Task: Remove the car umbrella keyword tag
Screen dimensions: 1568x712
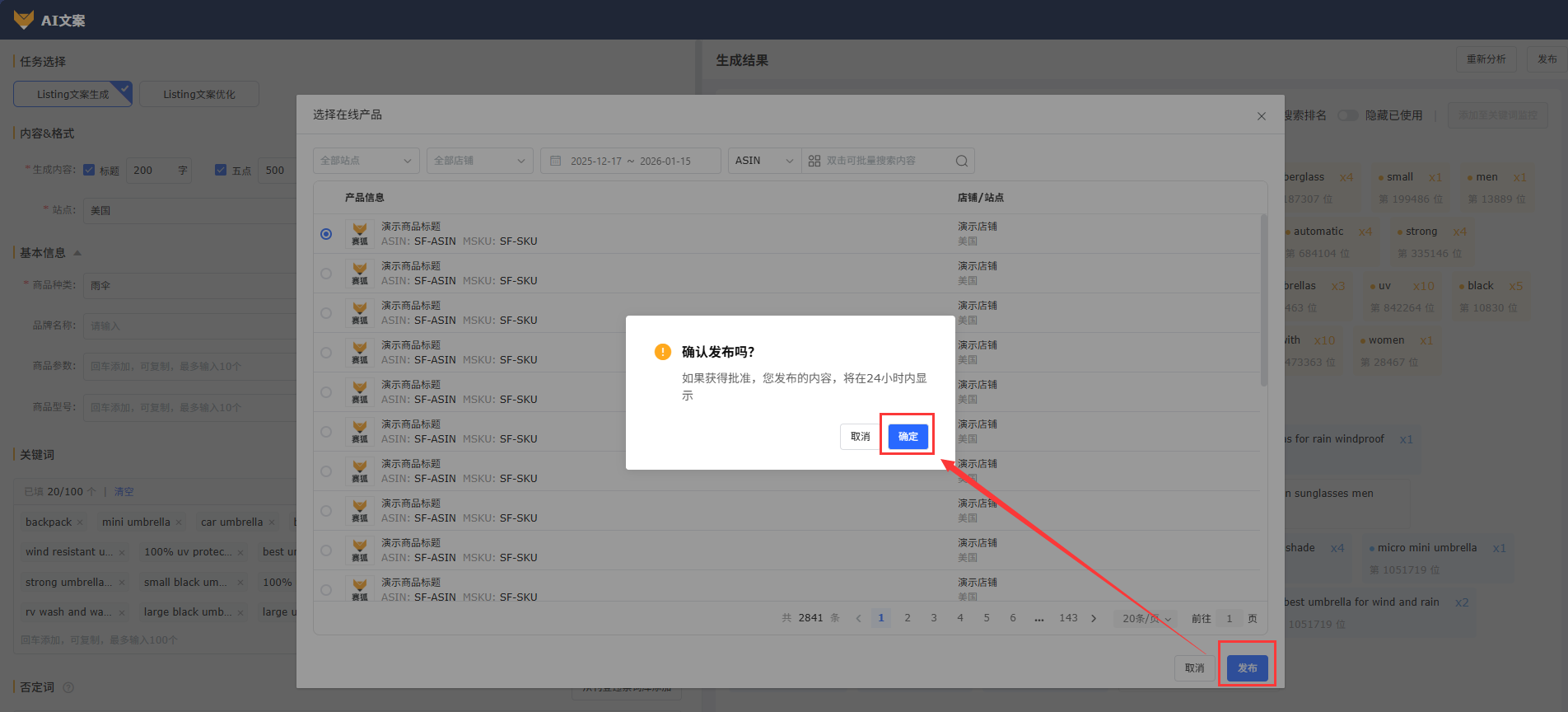Action: tap(272, 522)
